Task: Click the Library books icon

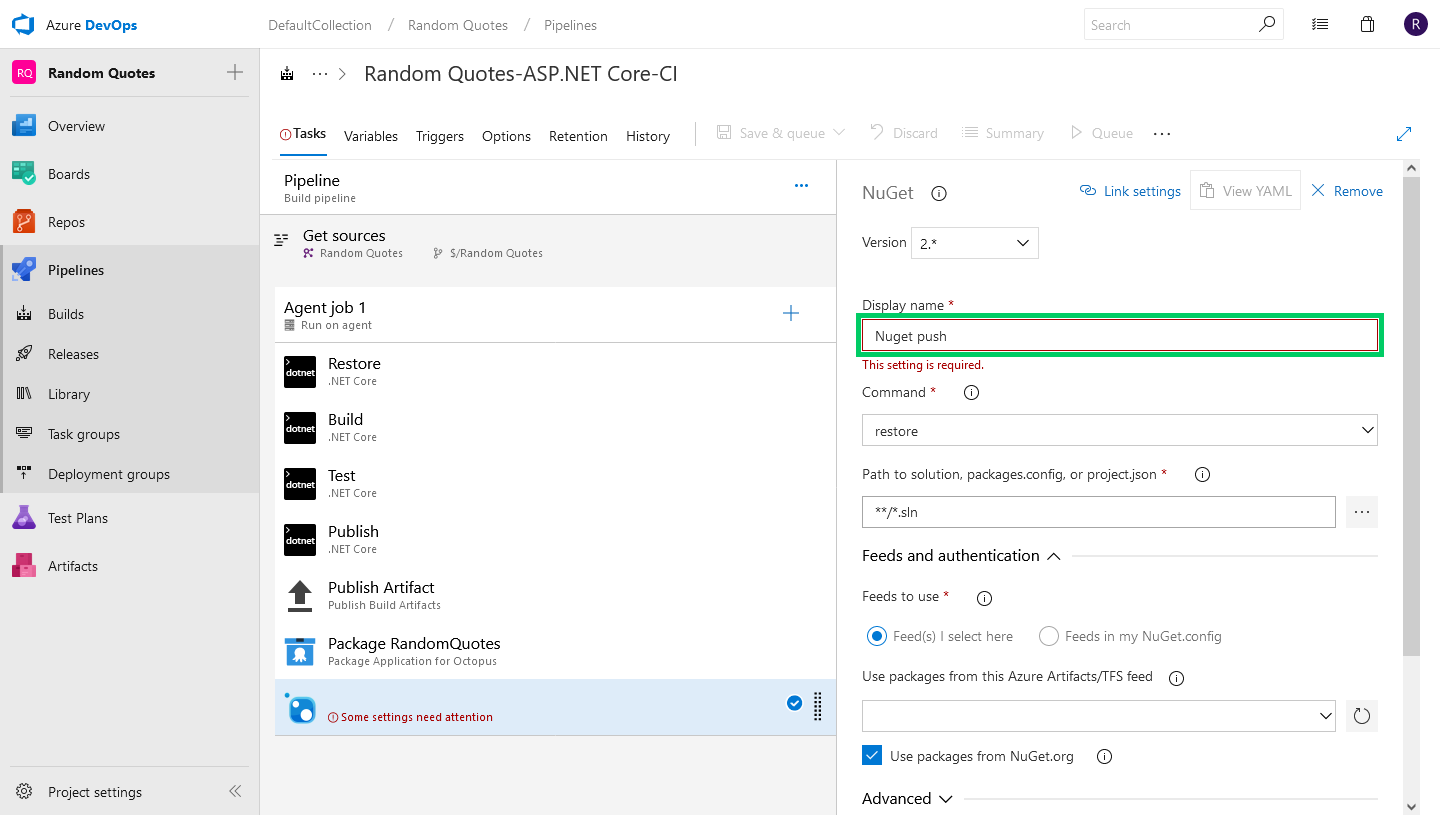Action: [x=25, y=394]
